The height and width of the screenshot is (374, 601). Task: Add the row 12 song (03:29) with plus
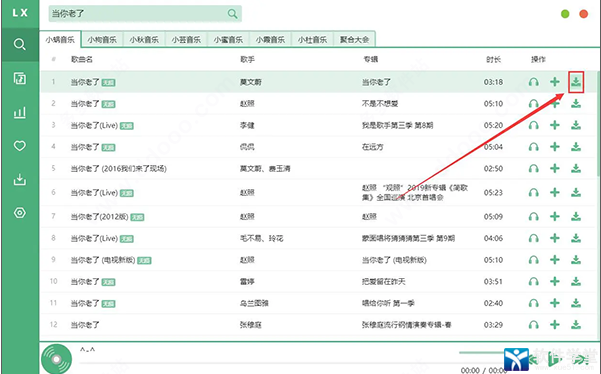555,325
